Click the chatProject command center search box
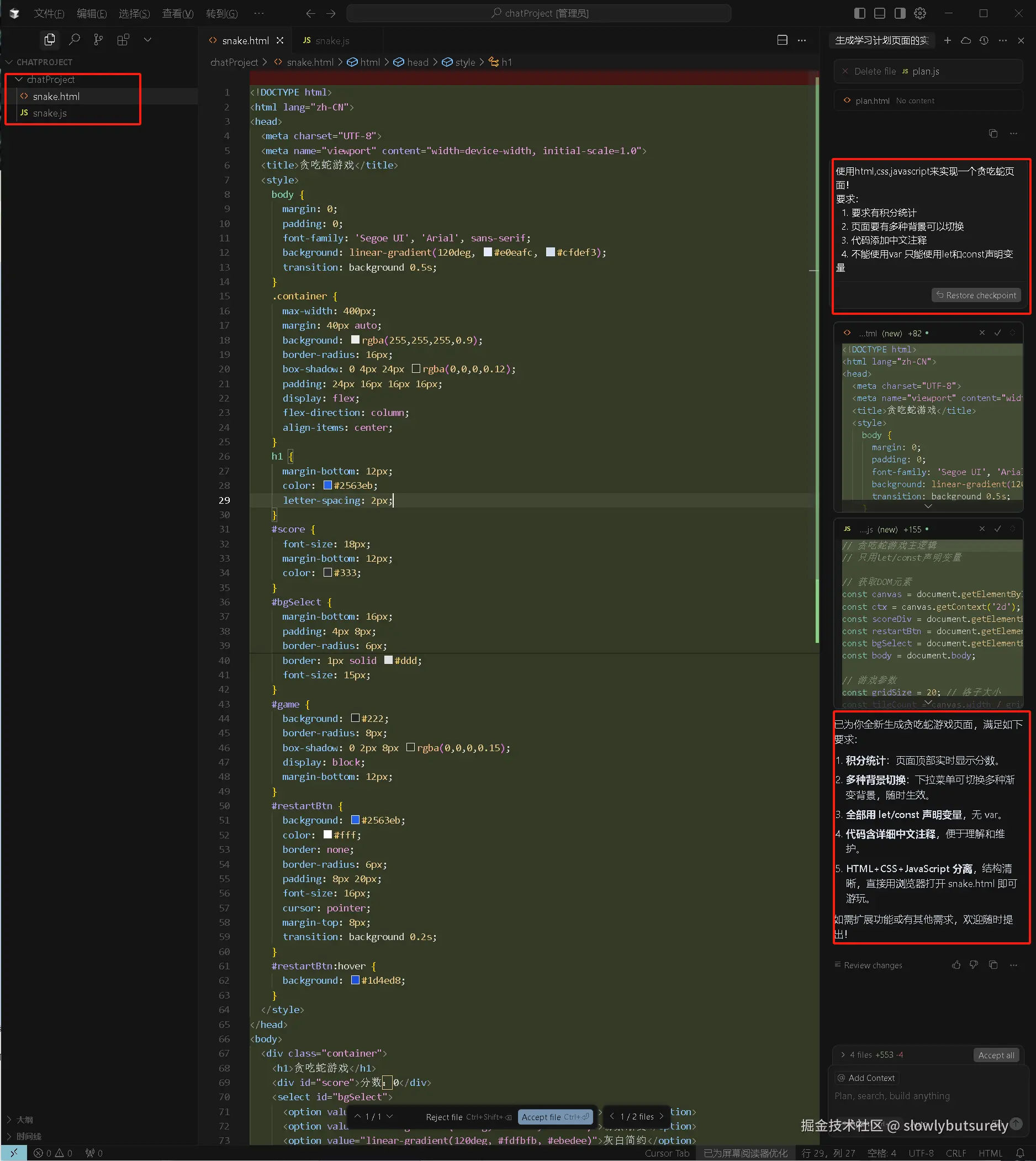Viewport: 1036px width, 1161px height. pos(538,13)
